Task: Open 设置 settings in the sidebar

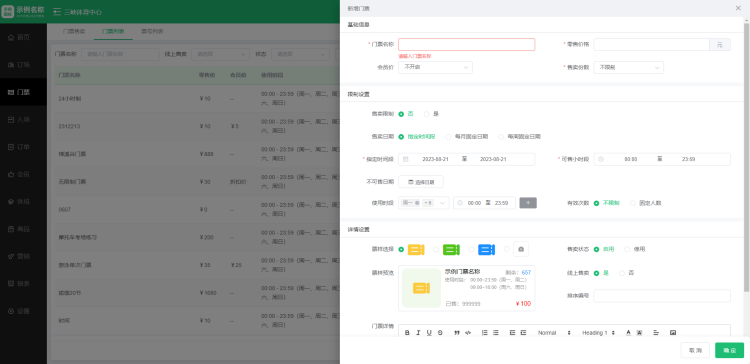Action: tap(23, 311)
